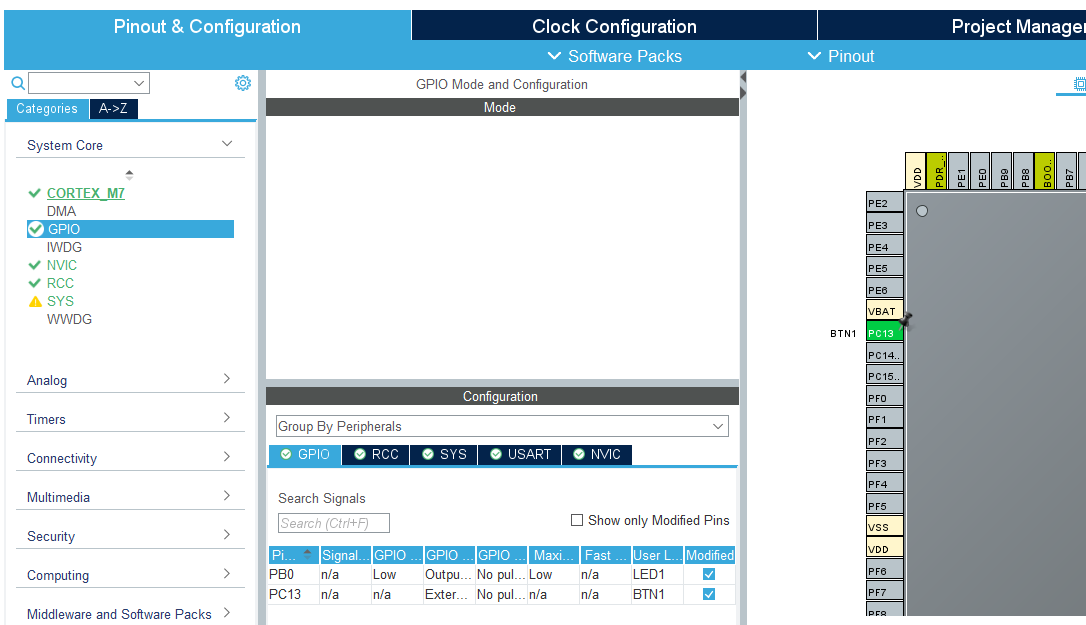Expand the Connectivity category

(130, 458)
